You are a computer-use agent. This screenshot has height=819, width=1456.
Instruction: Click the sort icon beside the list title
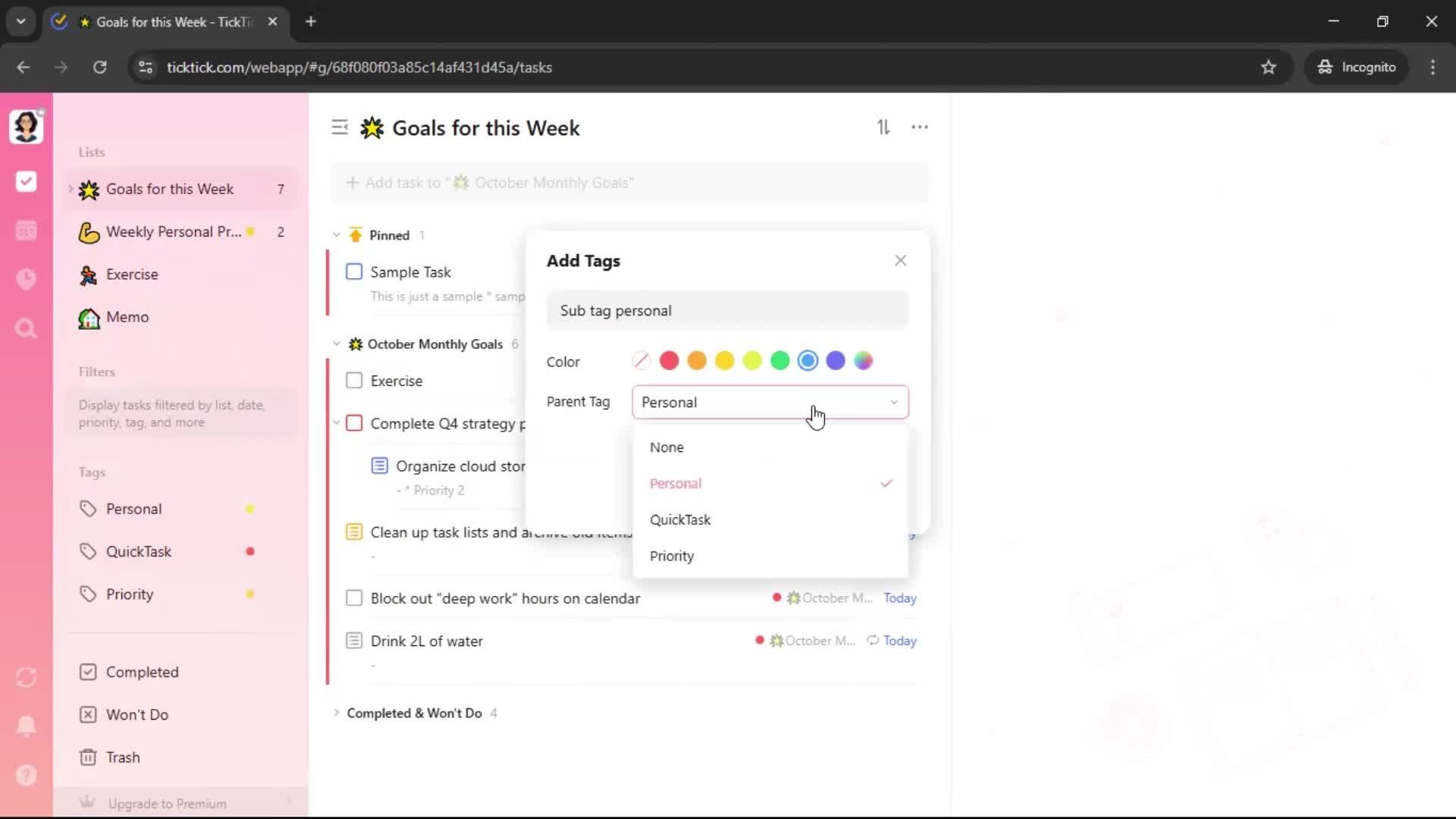(x=883, y=127)
